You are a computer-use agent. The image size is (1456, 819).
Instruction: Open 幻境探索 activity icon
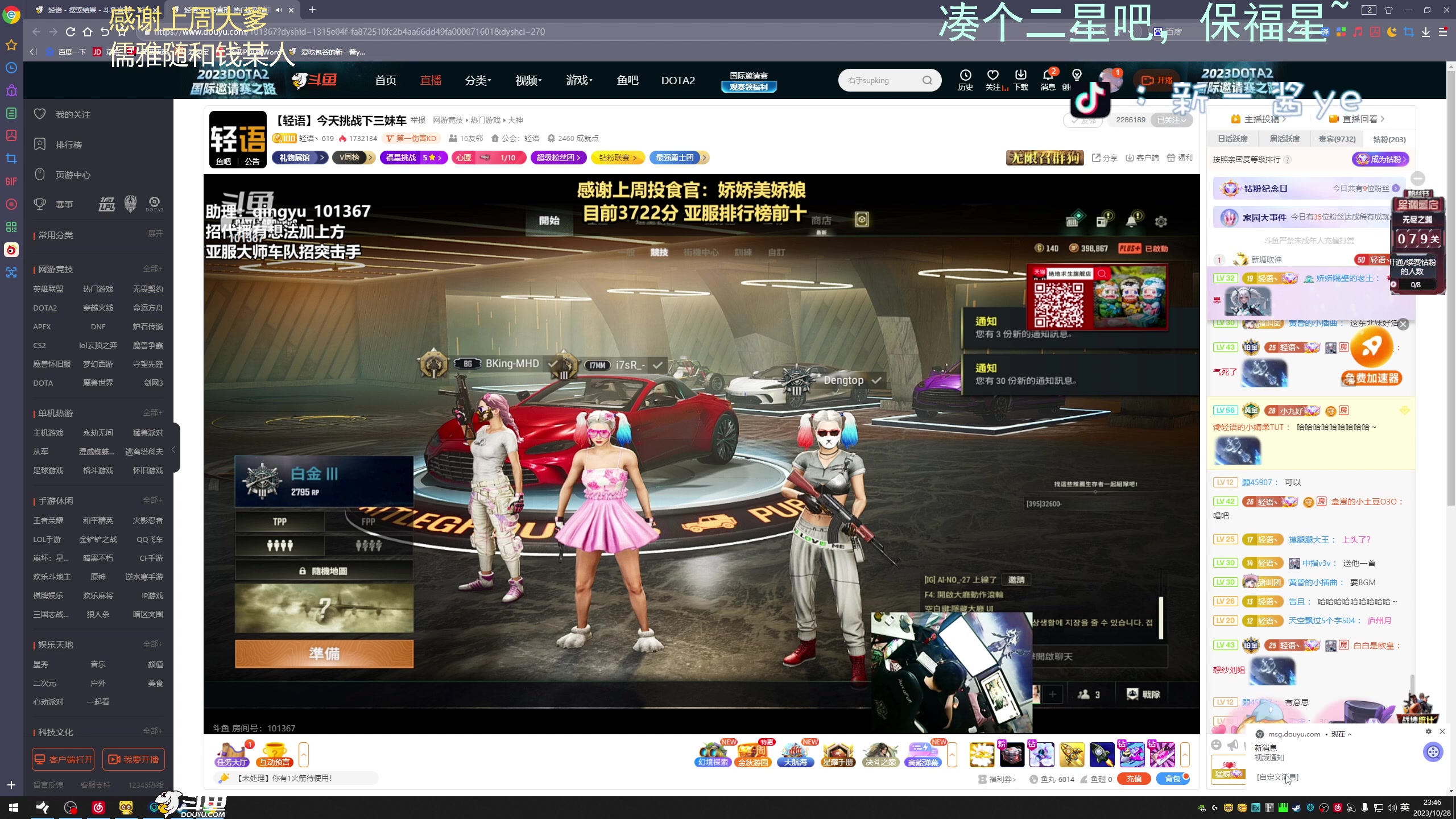(713, 755)
